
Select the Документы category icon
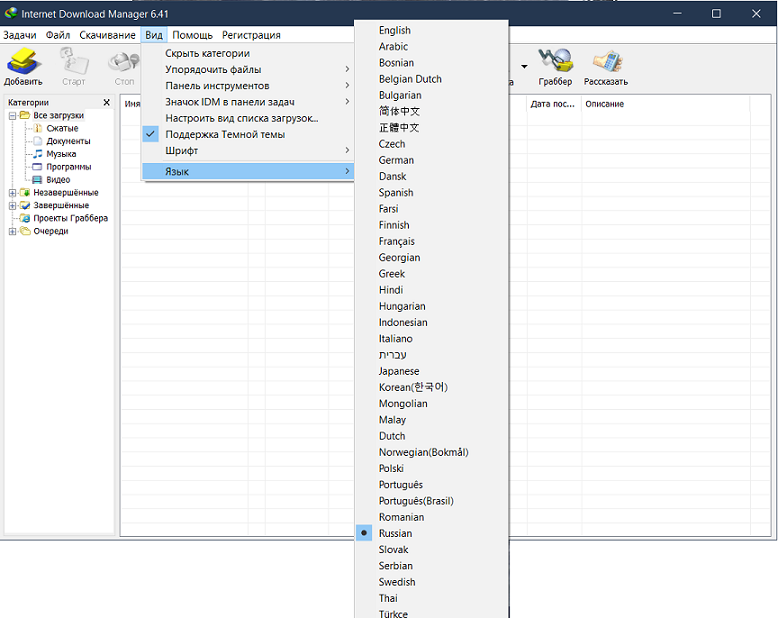tap(38, 141)
